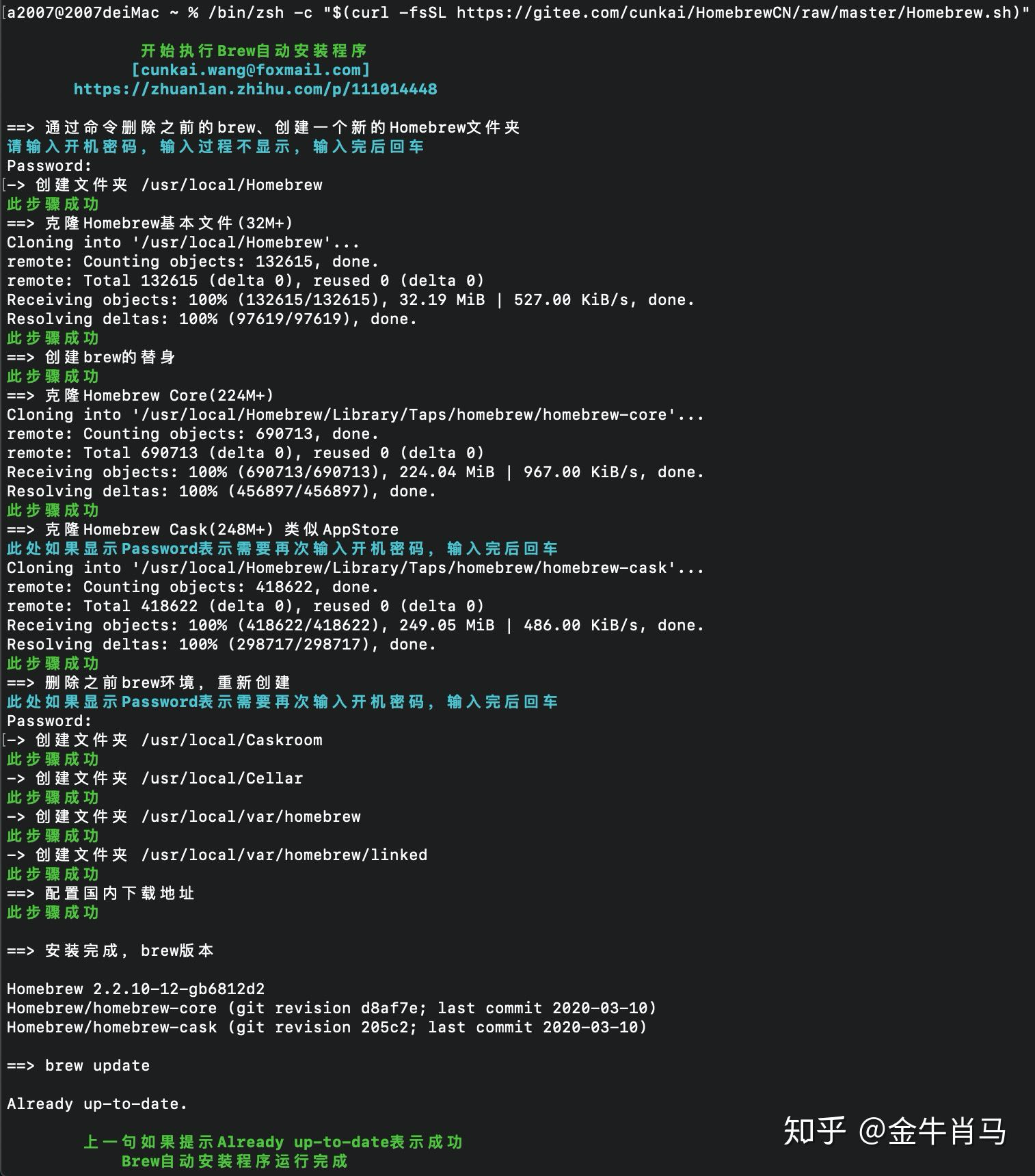The height and width of the screenshot is (1176, 1035).
Task: Click the '/usr/local/var/homebrew/linked' folder line
Action: (217, 855)
